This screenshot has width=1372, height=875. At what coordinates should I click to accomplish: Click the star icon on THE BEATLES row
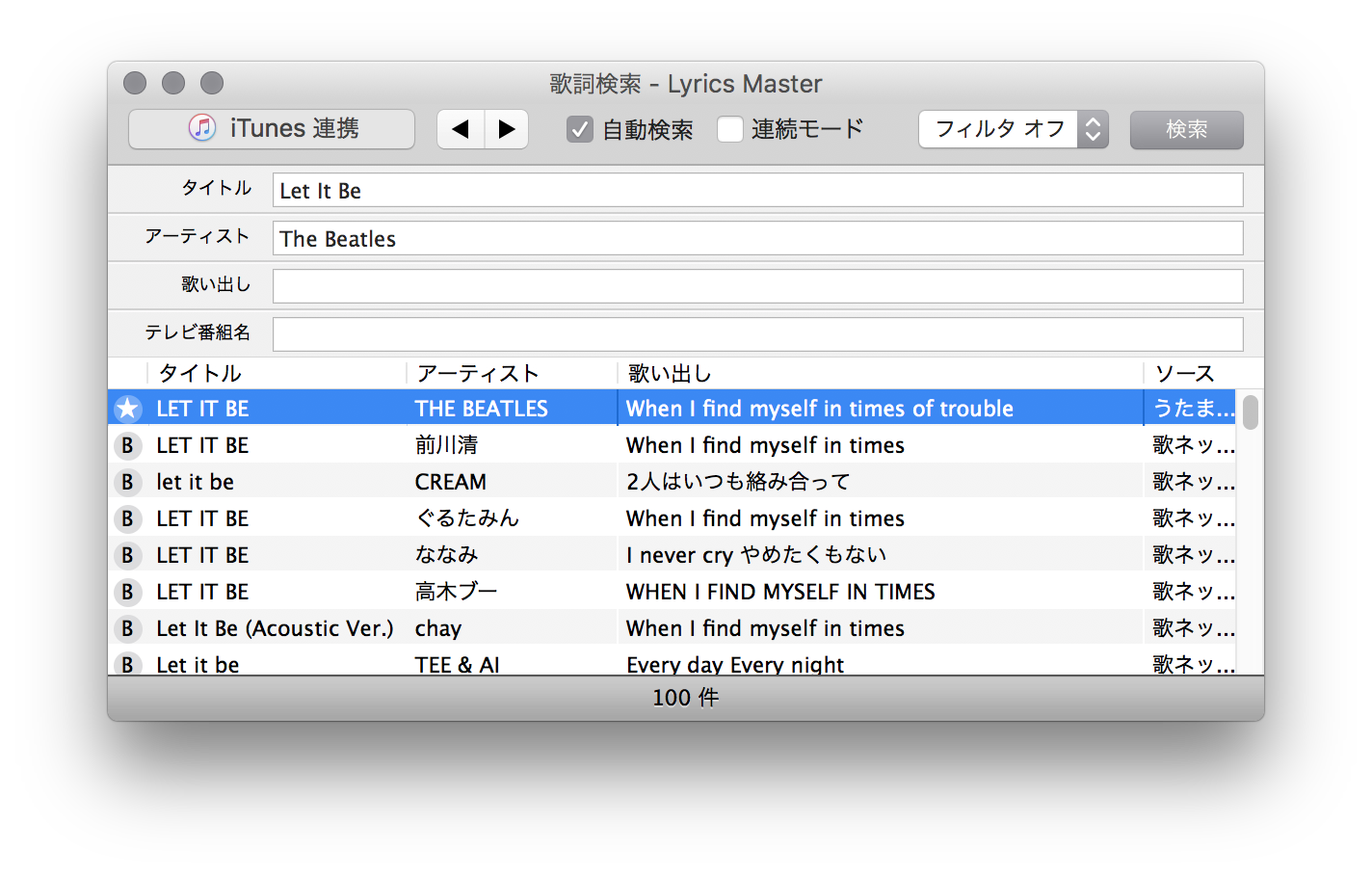[x=127, y=409]
